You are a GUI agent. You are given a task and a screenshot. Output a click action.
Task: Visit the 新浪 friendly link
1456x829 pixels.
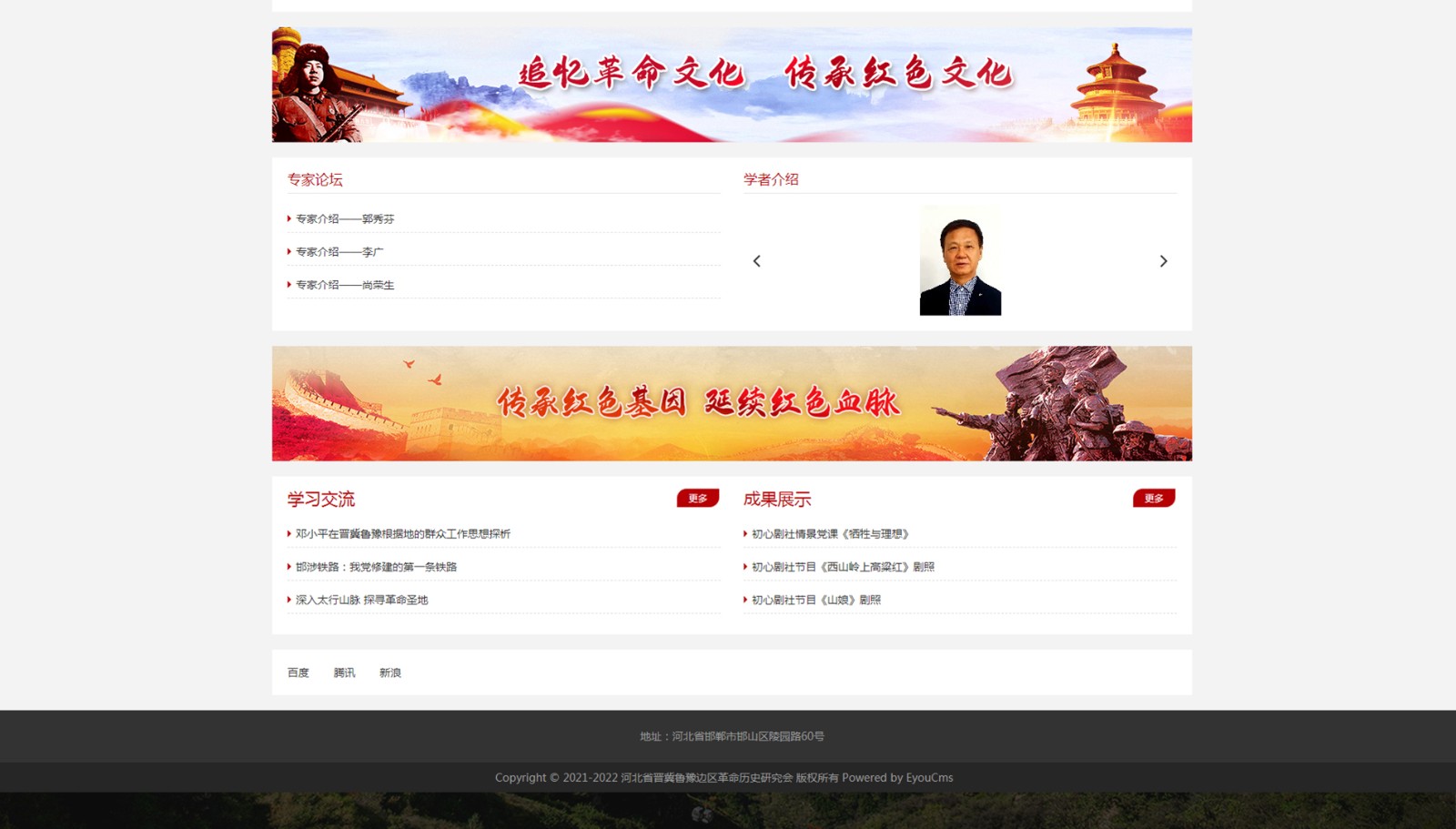pyautogui.click(x=390, y=673)
